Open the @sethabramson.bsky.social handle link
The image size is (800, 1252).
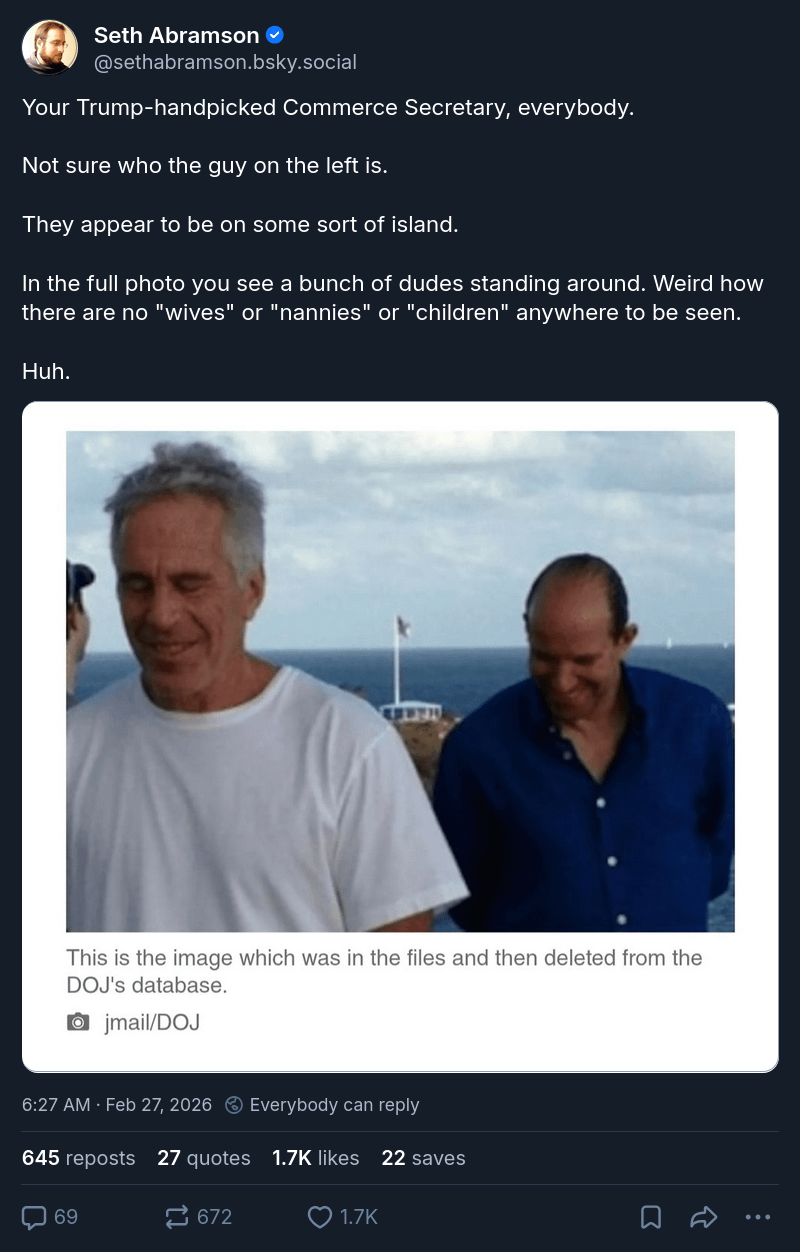point(225,62)
